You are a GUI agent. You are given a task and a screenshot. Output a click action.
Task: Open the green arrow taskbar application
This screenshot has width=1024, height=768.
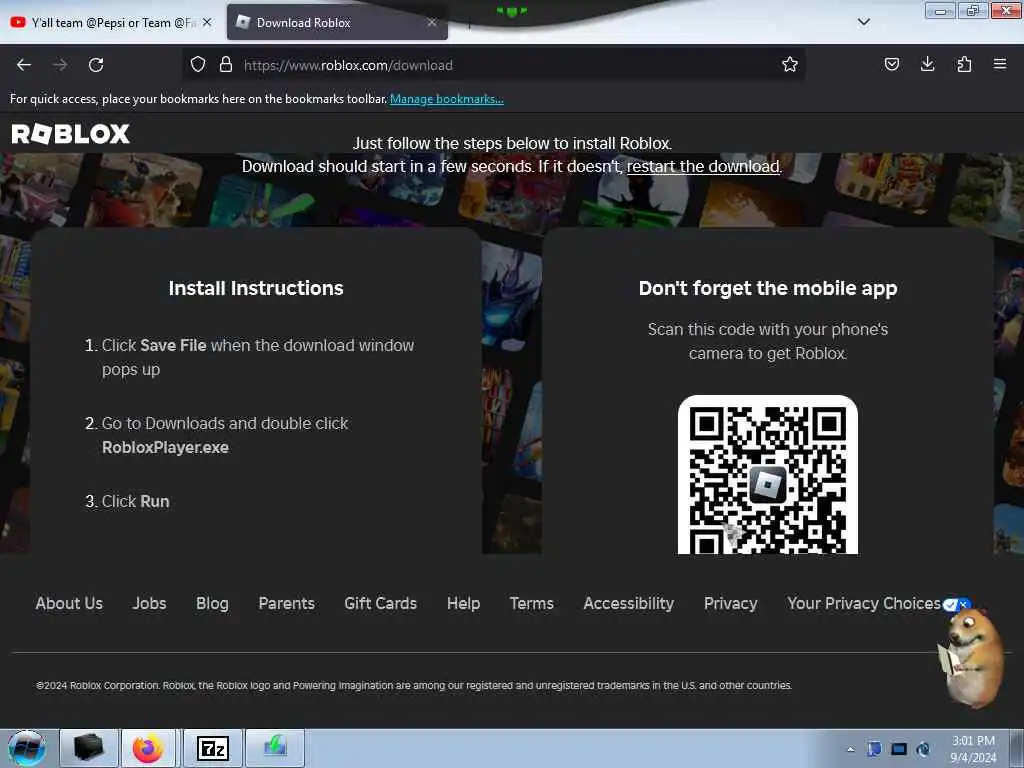pos(275,748)
